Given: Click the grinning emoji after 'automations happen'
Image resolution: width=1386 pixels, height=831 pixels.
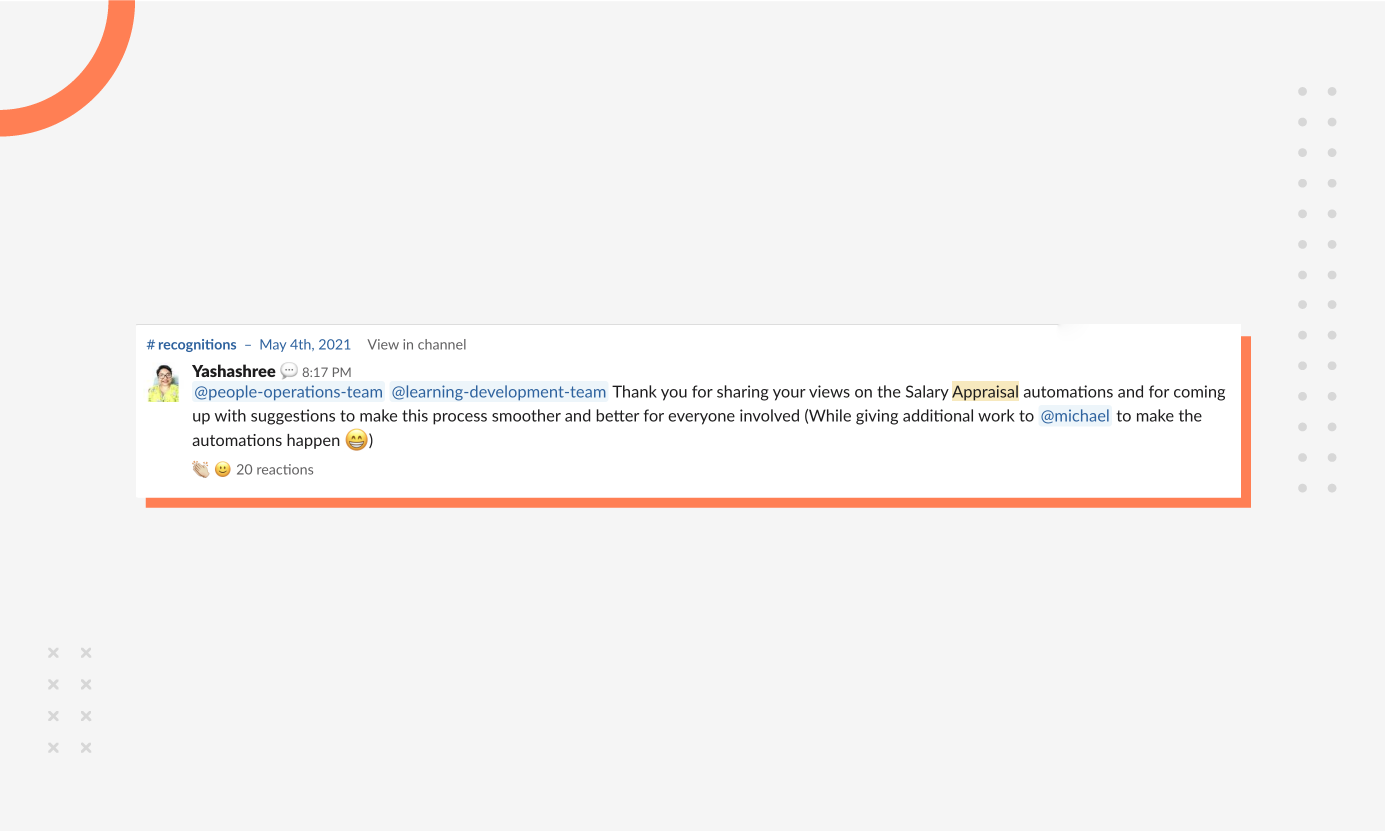Looking at the screenshot, I should 356,440.
